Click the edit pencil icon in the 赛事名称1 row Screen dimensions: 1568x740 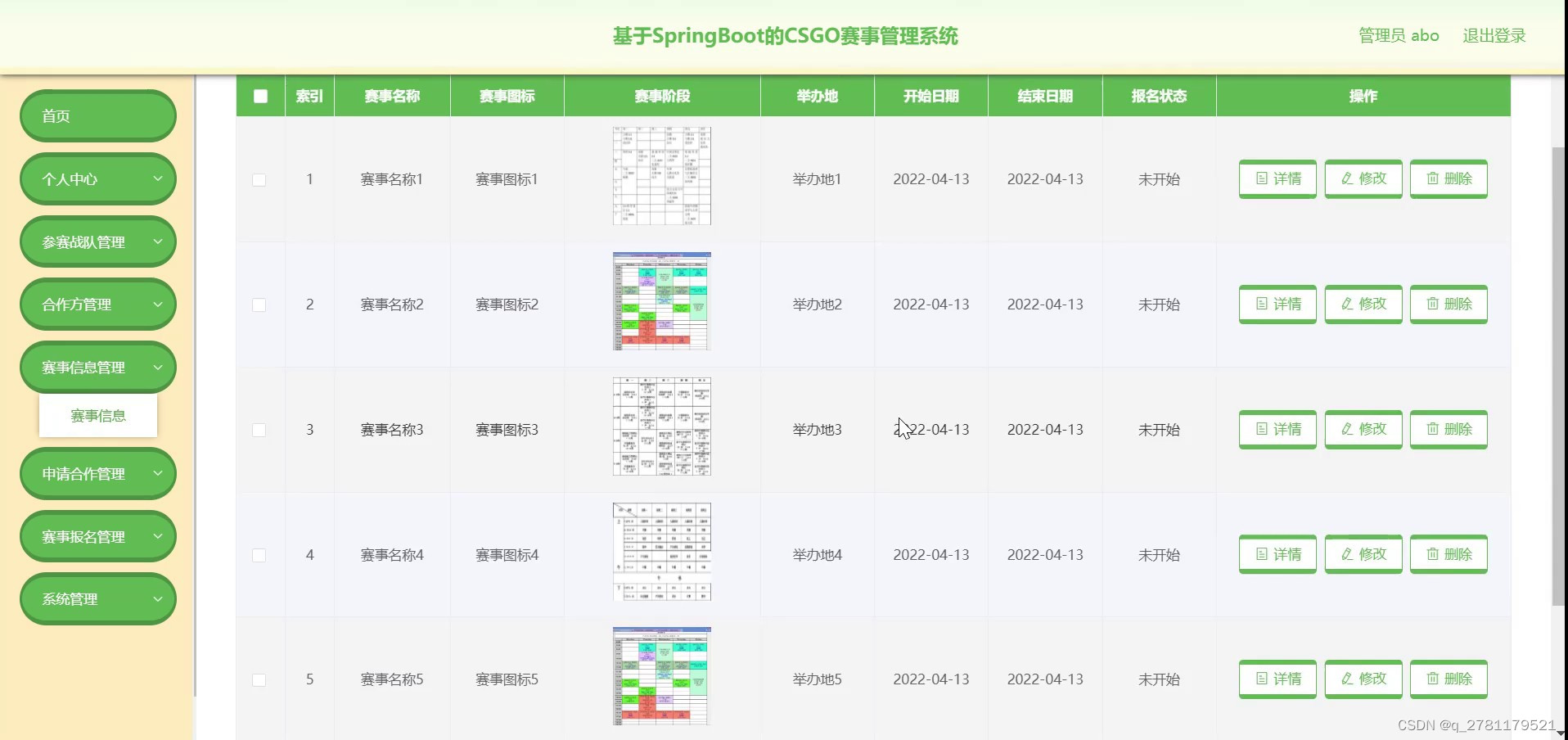point(1347,178)
